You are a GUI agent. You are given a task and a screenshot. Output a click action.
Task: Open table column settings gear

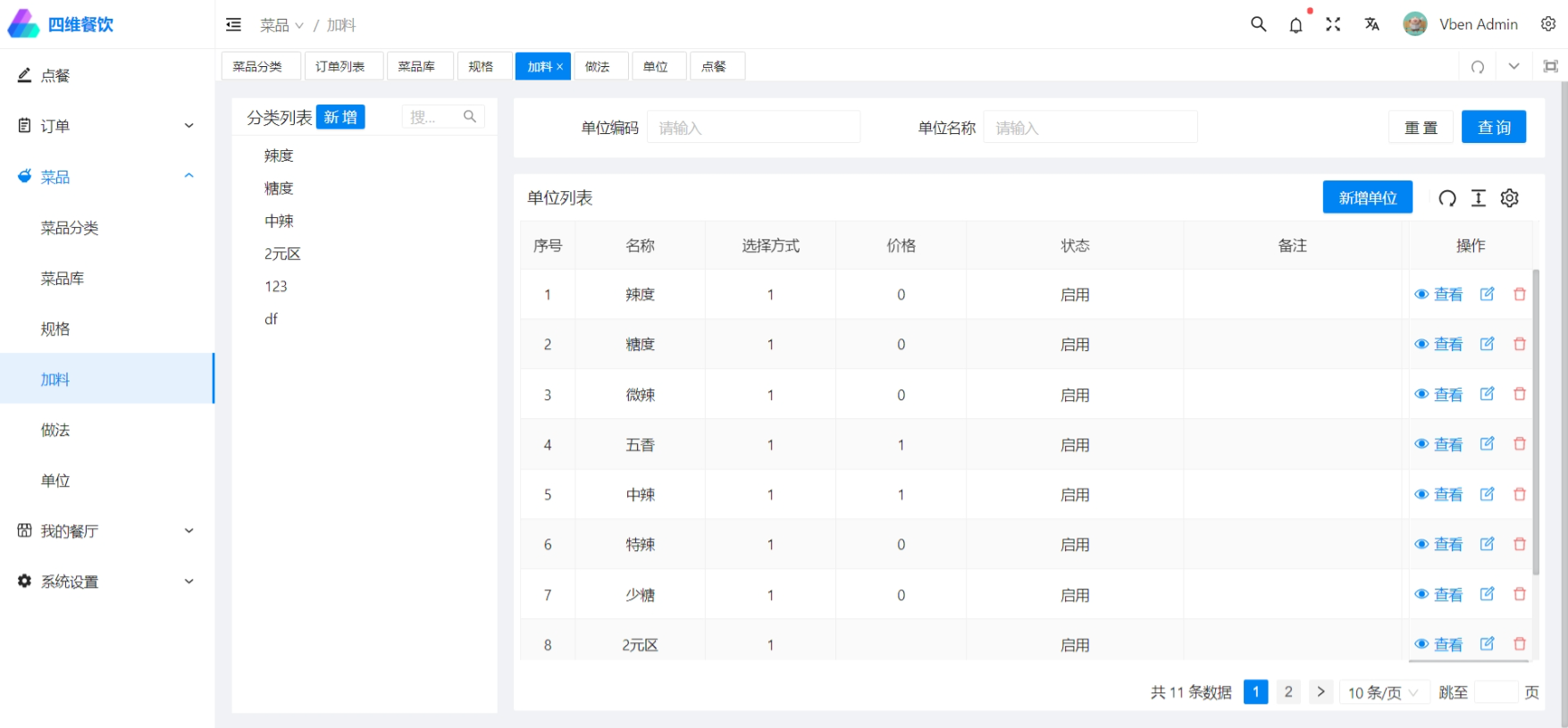pos(1510,198)
